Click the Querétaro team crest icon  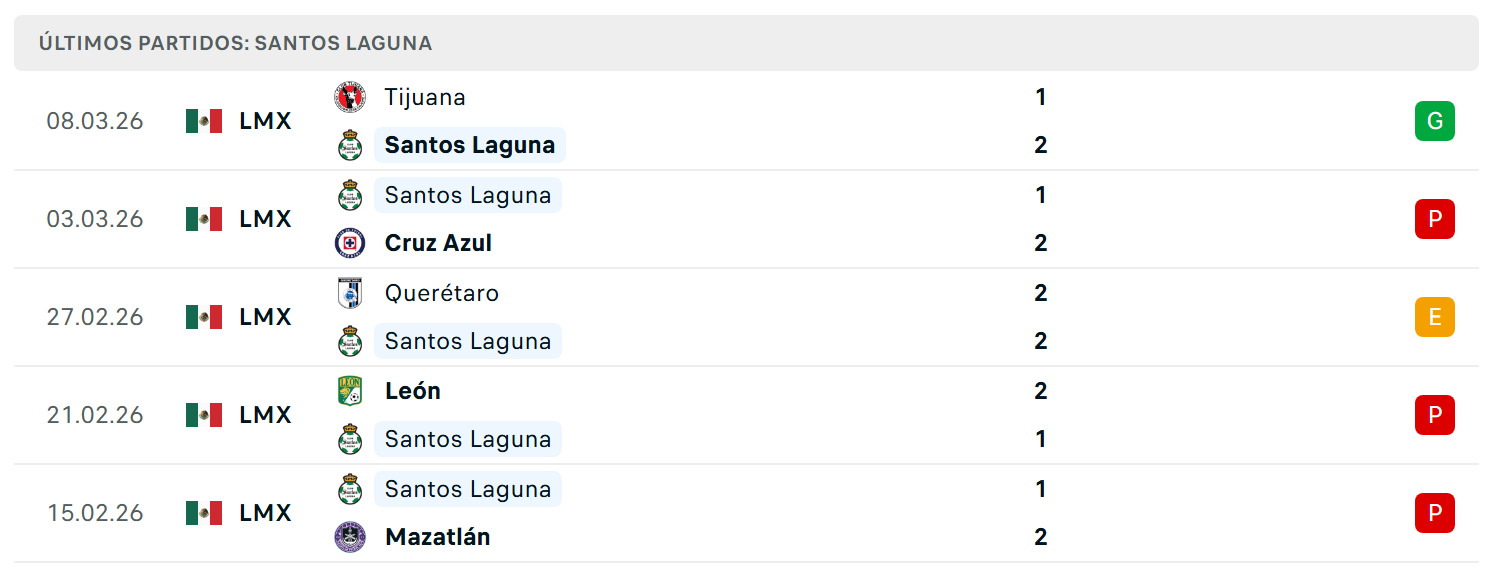(x=350, y=293)
